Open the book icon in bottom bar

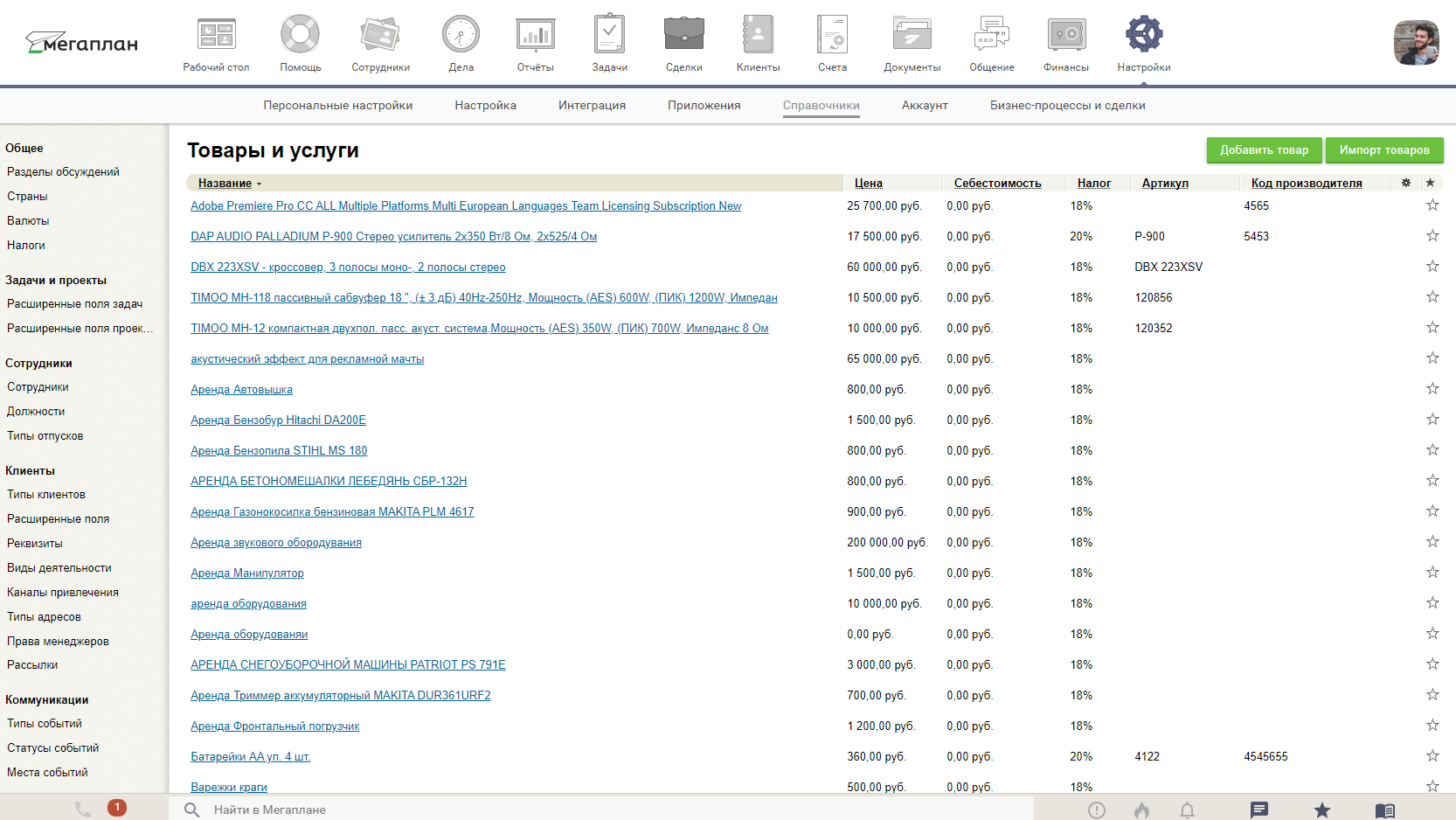(1385, 810)
